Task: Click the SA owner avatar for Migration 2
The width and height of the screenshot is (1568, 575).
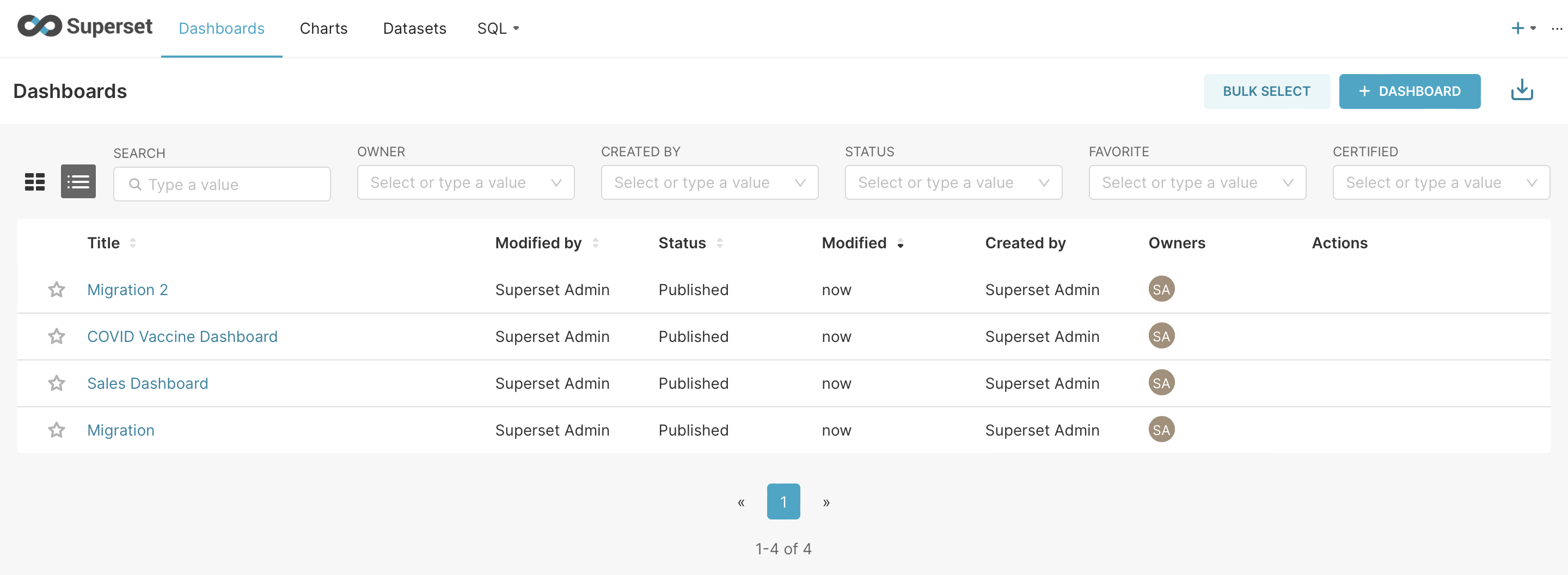Action: click(x=1161, y=290)
